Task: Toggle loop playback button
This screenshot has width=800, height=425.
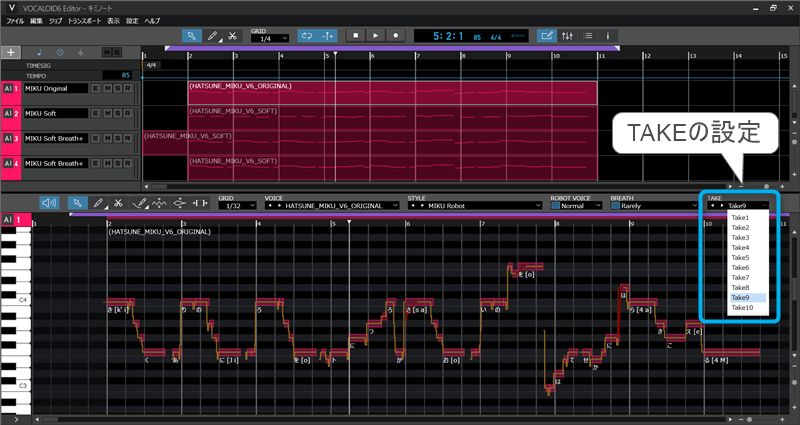Action: click(x=307, y=36)
